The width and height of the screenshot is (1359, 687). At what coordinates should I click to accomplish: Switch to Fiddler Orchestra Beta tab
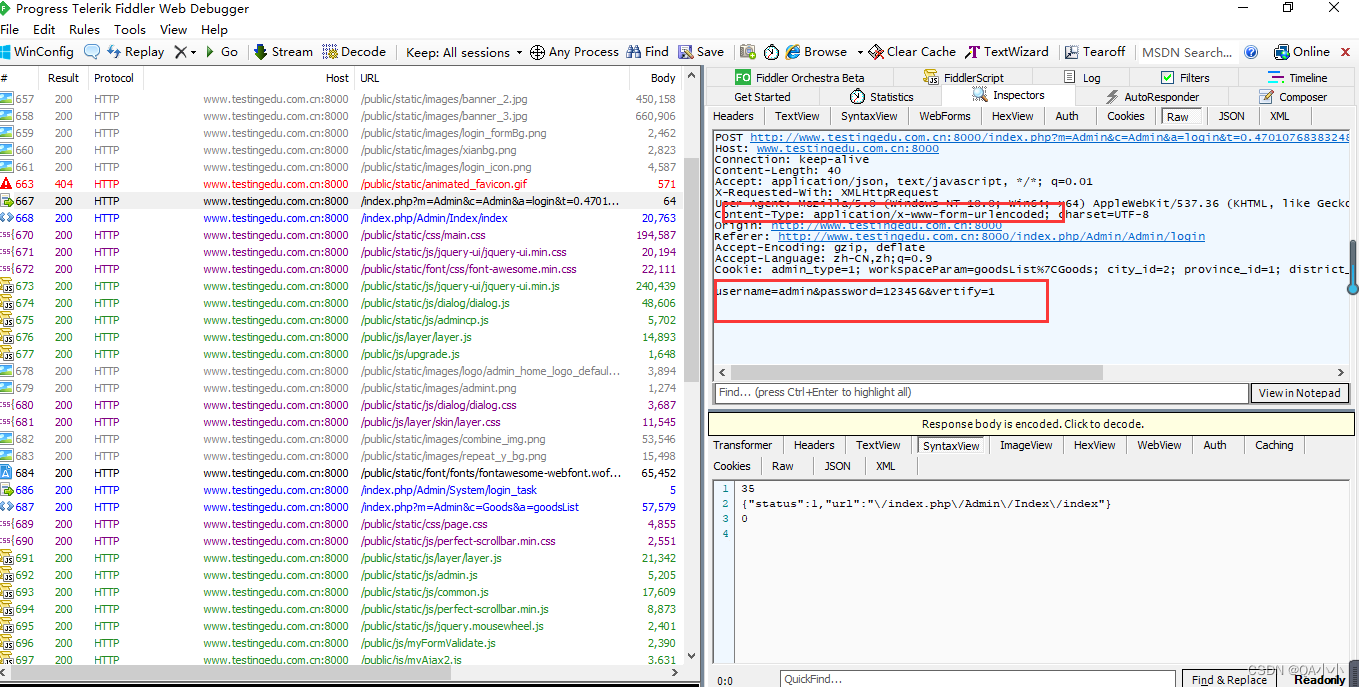pyautogui.click(x=799, y=77)
